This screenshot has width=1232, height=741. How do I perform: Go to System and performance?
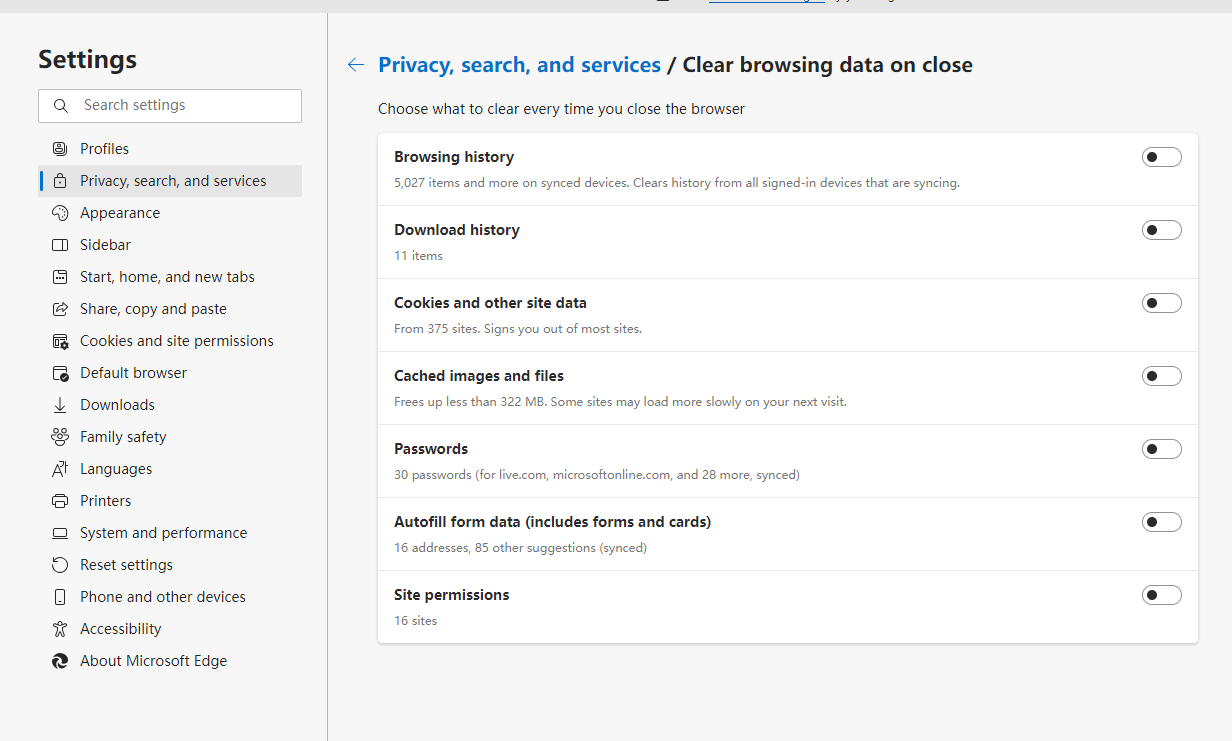[x=163, y=533]
